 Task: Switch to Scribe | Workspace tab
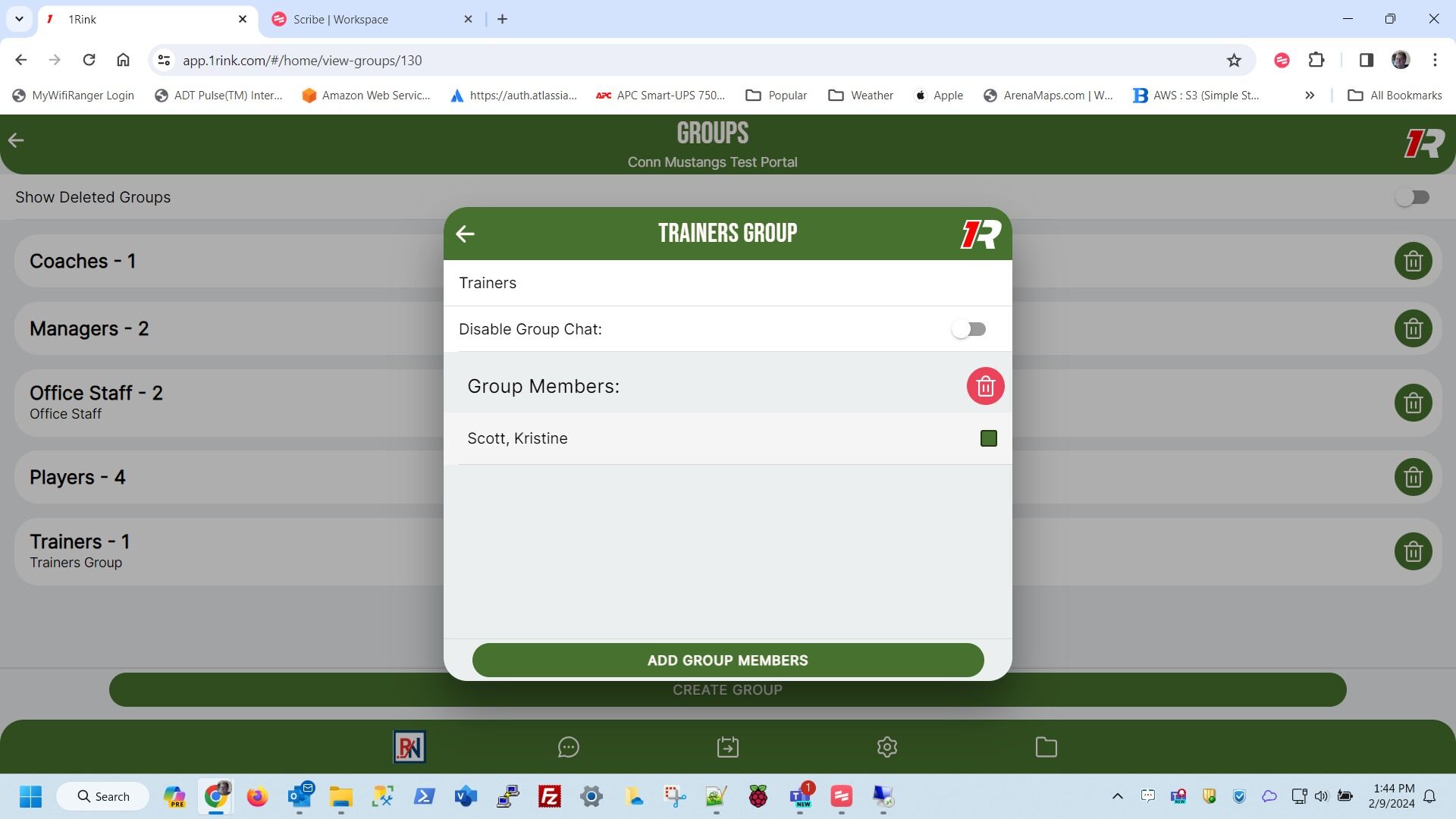point(341,19)
